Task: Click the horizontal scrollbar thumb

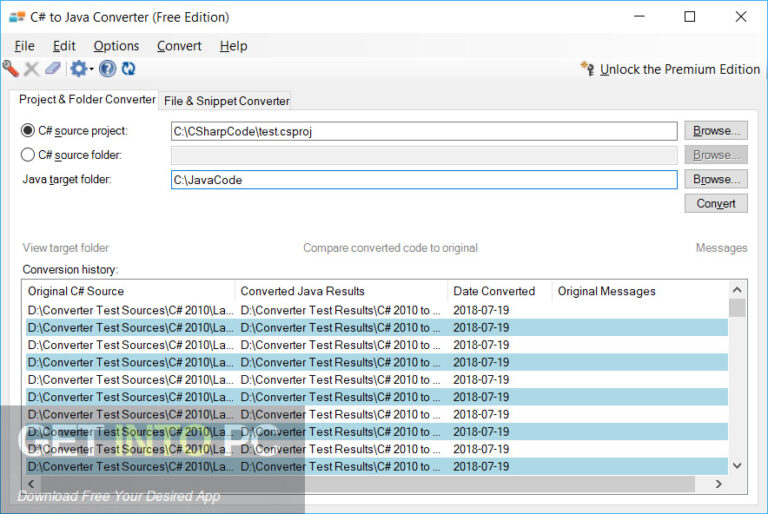Action: (368, 484)
